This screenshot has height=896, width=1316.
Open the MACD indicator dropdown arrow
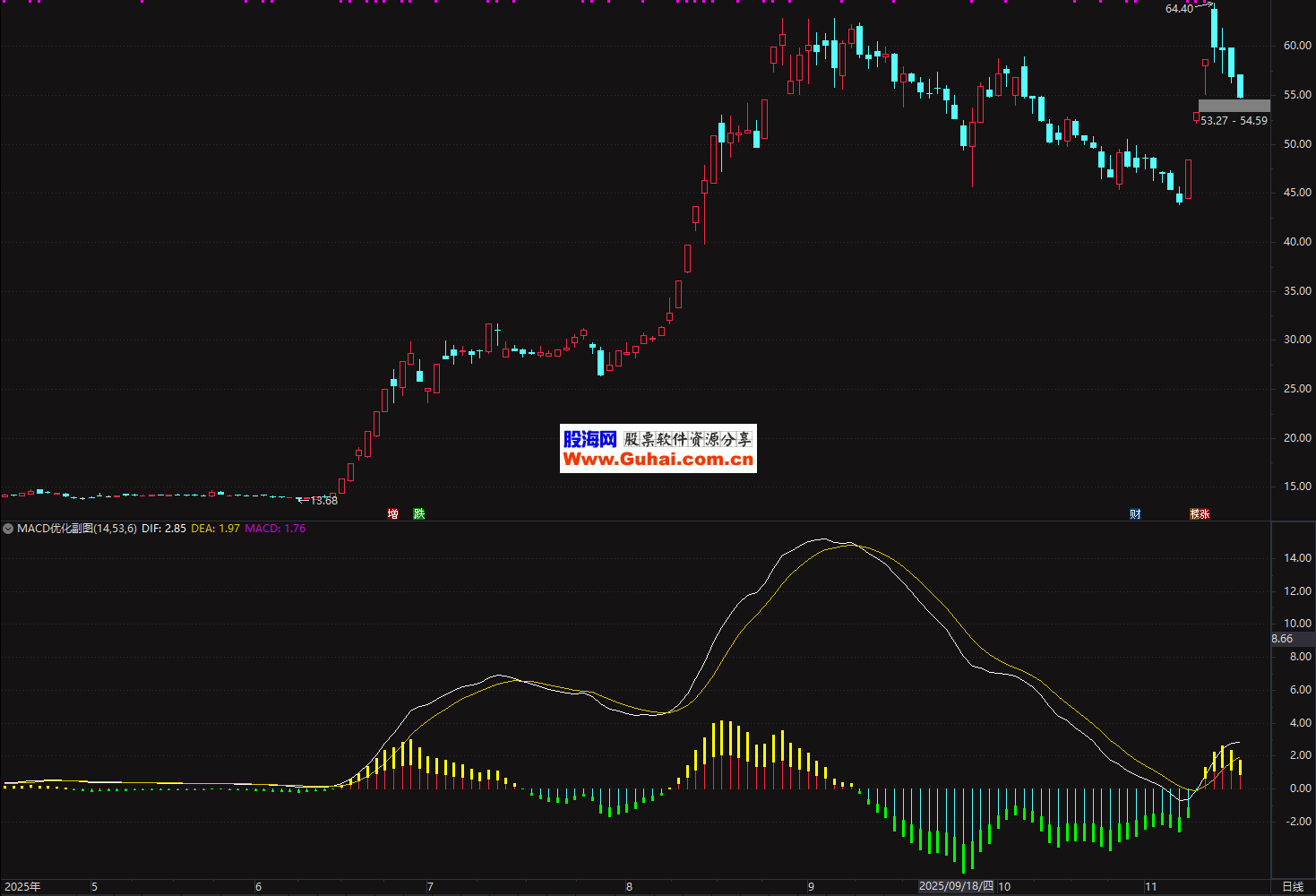9,529
